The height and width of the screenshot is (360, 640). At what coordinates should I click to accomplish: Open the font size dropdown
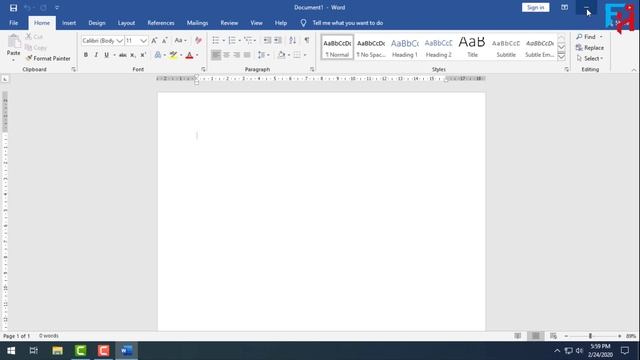pos(143,41)
